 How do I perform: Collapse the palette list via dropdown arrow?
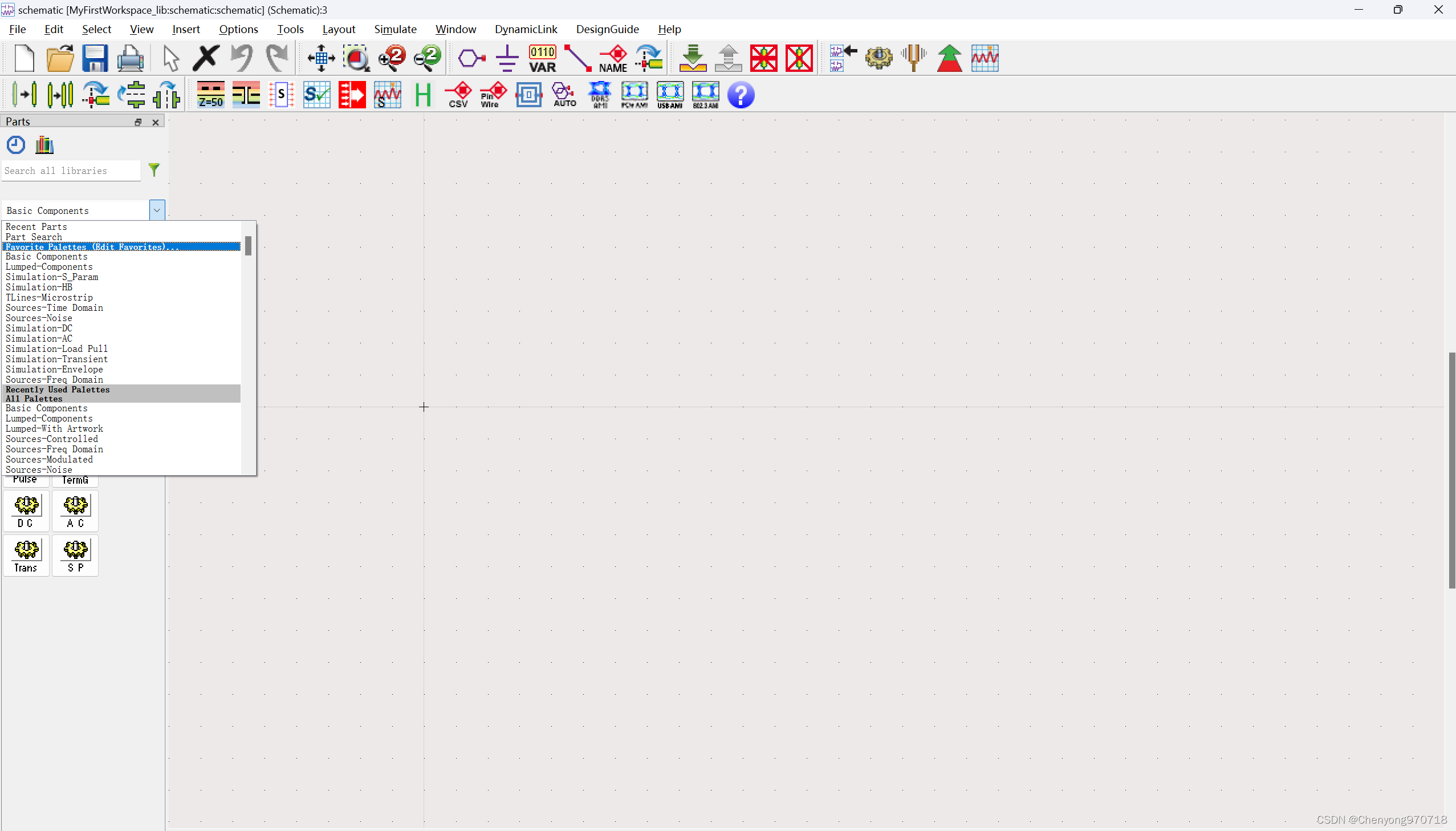click(x=156, y=210)
